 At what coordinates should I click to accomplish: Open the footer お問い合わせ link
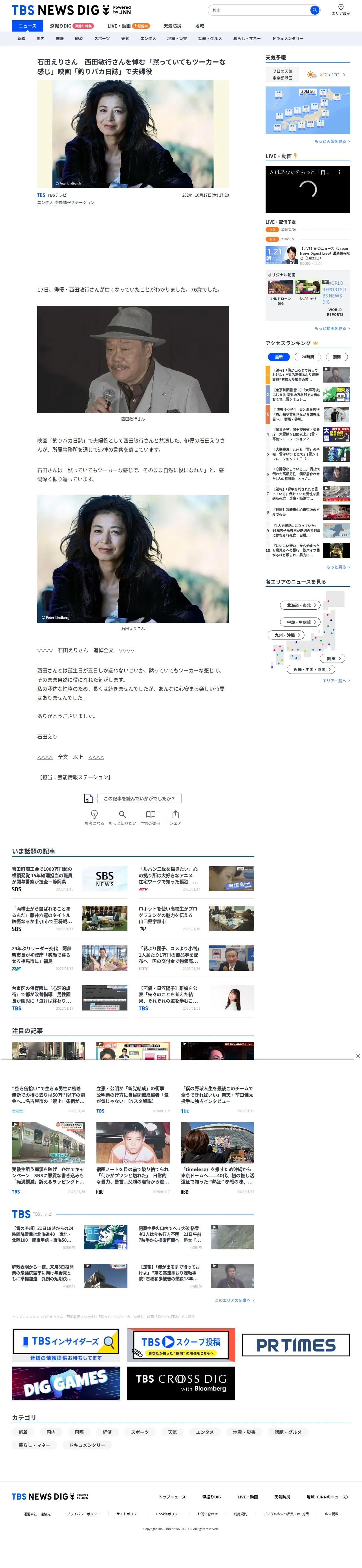pos(207,1514)
